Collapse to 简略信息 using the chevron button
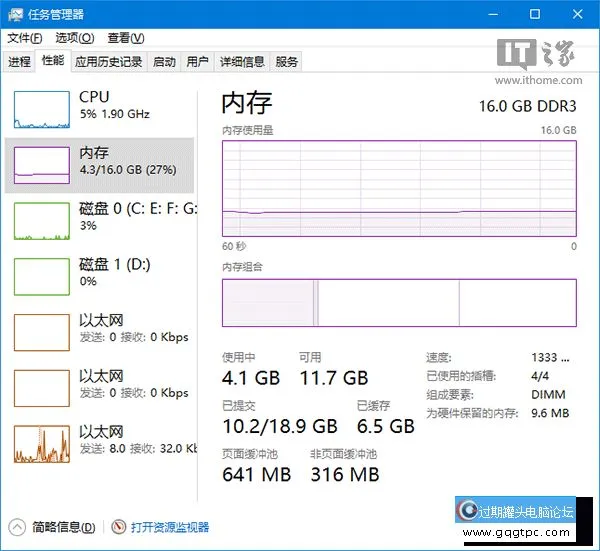The height and width of the screenshot is (551, 600). click(18, 527)
